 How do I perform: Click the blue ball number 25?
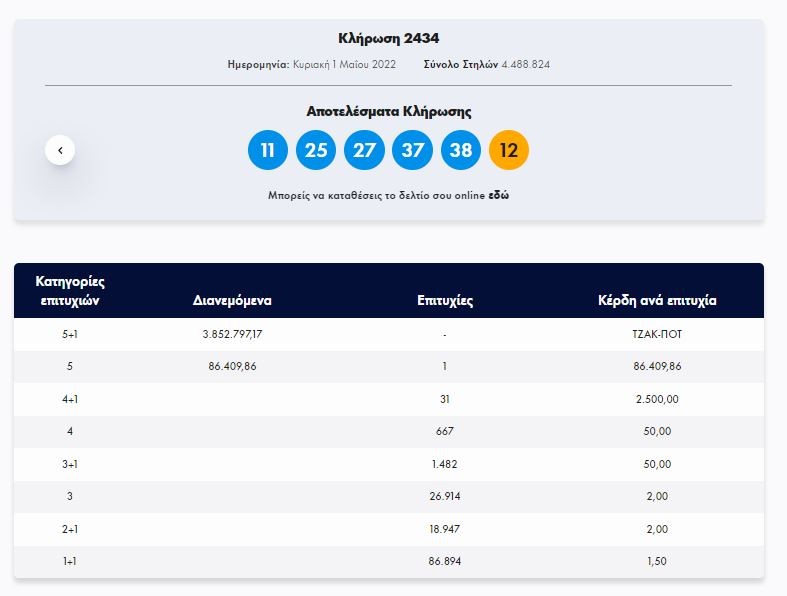[x=316, y=150]
